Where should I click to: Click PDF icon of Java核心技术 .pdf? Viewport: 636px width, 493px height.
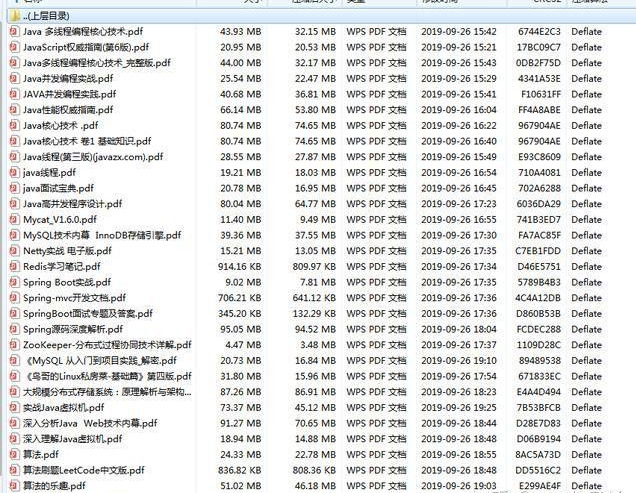(x=14, y=125)
